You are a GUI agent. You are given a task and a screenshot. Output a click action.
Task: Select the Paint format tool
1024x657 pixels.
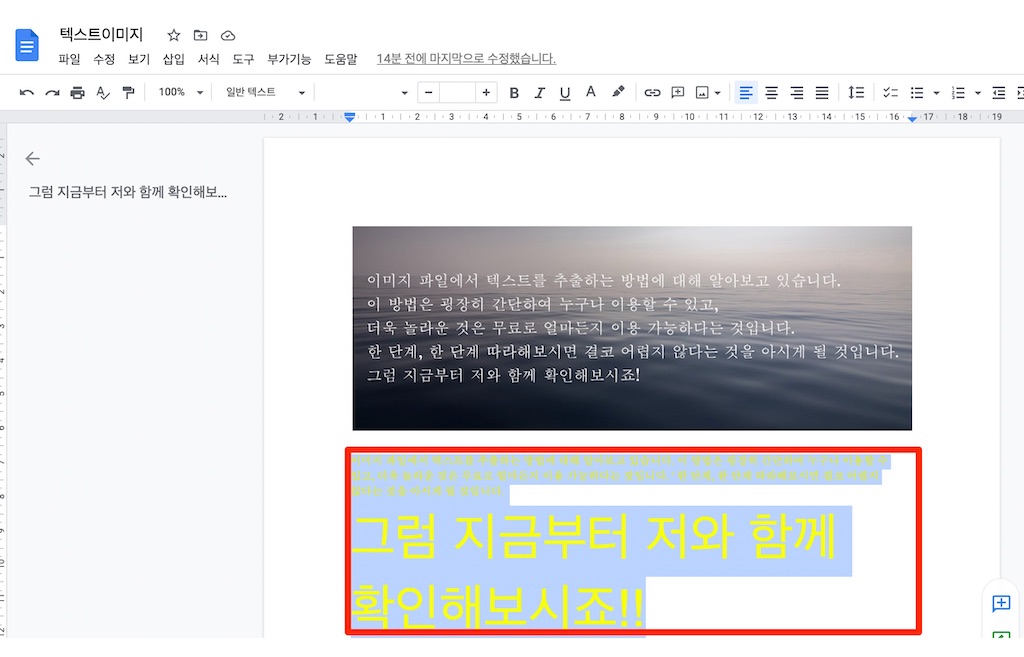point(128,92)
